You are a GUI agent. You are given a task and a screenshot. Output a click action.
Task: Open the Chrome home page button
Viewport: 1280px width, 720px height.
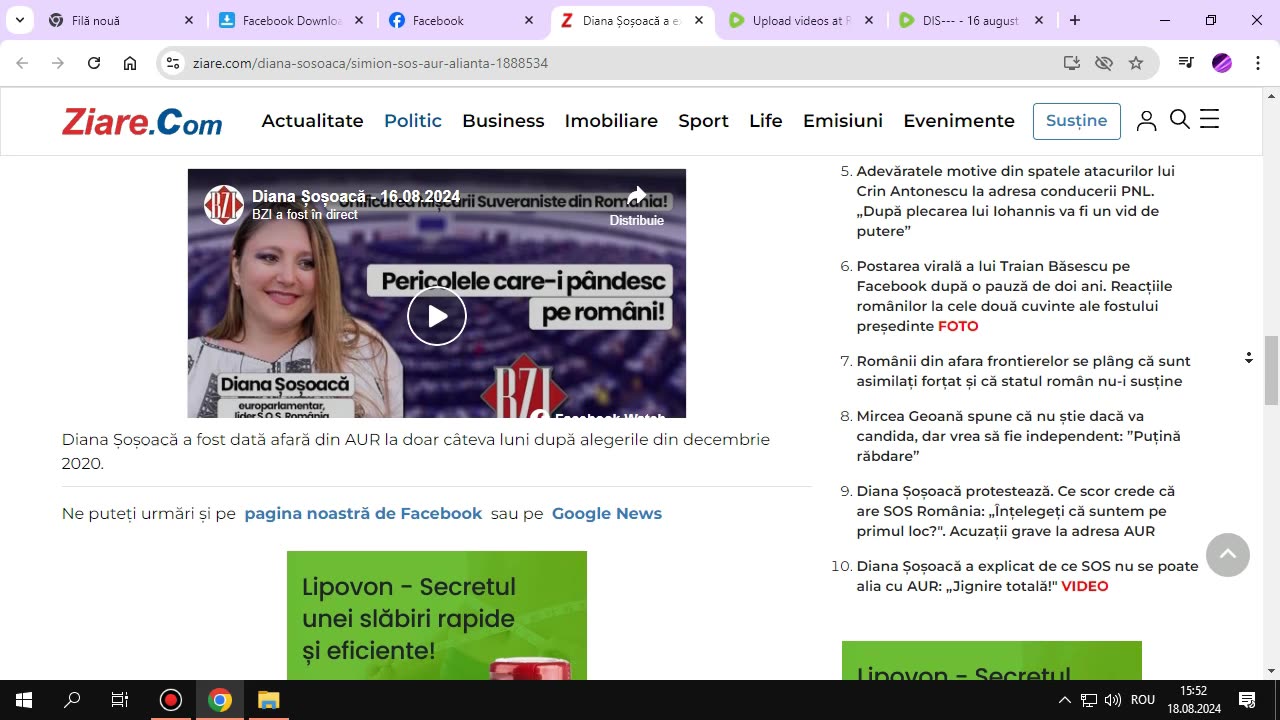point(130,63)
